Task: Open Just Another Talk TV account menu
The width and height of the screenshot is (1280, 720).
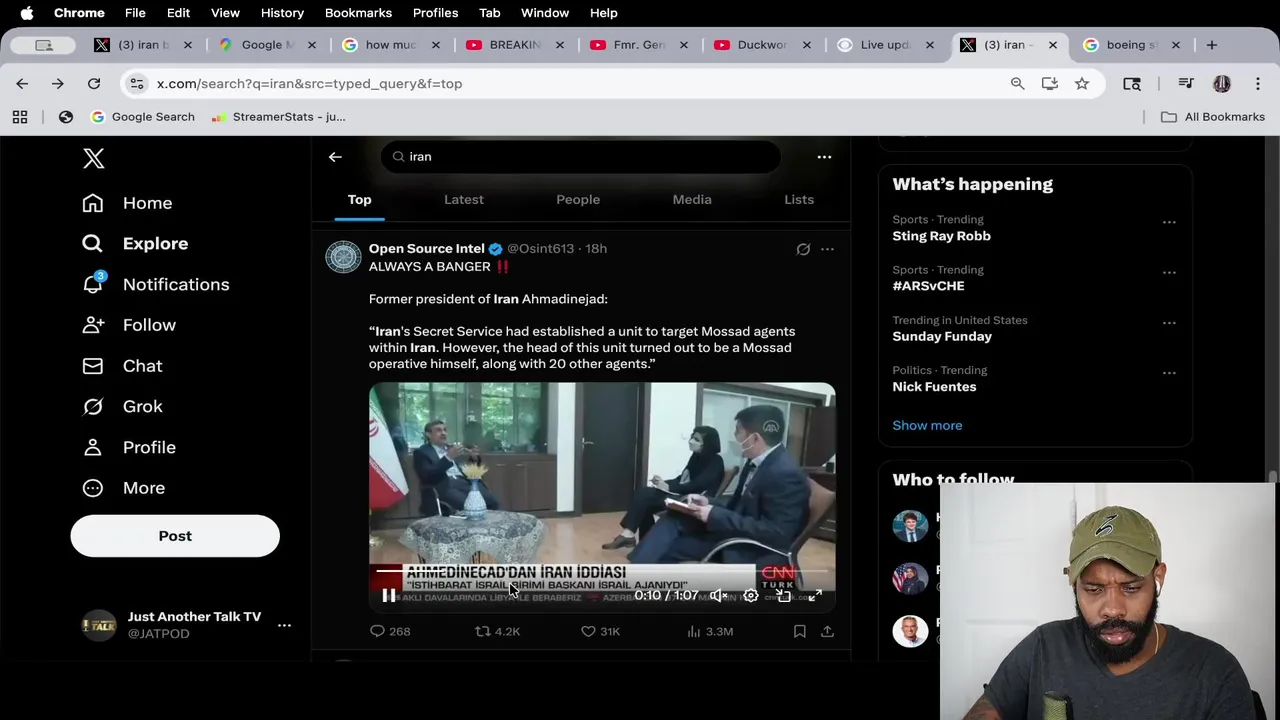Action: pos(185,625)
